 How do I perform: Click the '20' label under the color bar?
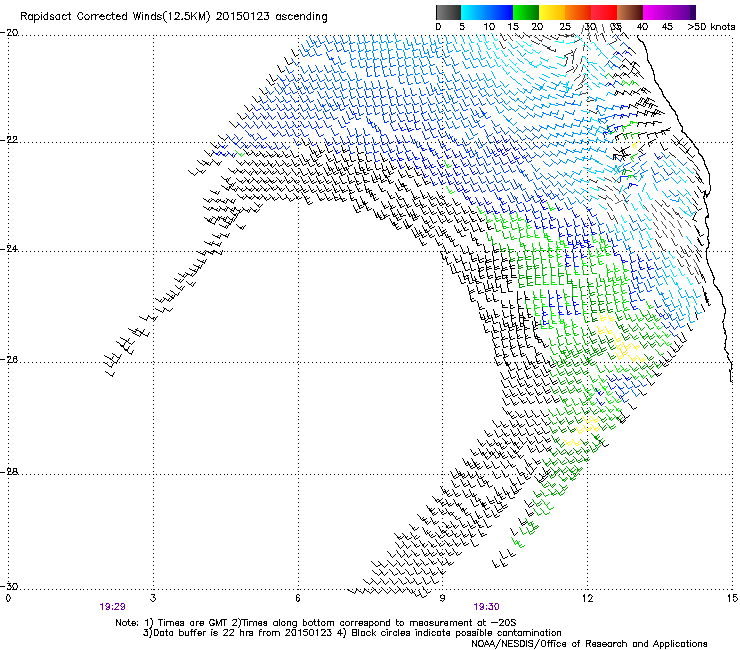pos(537,27)
